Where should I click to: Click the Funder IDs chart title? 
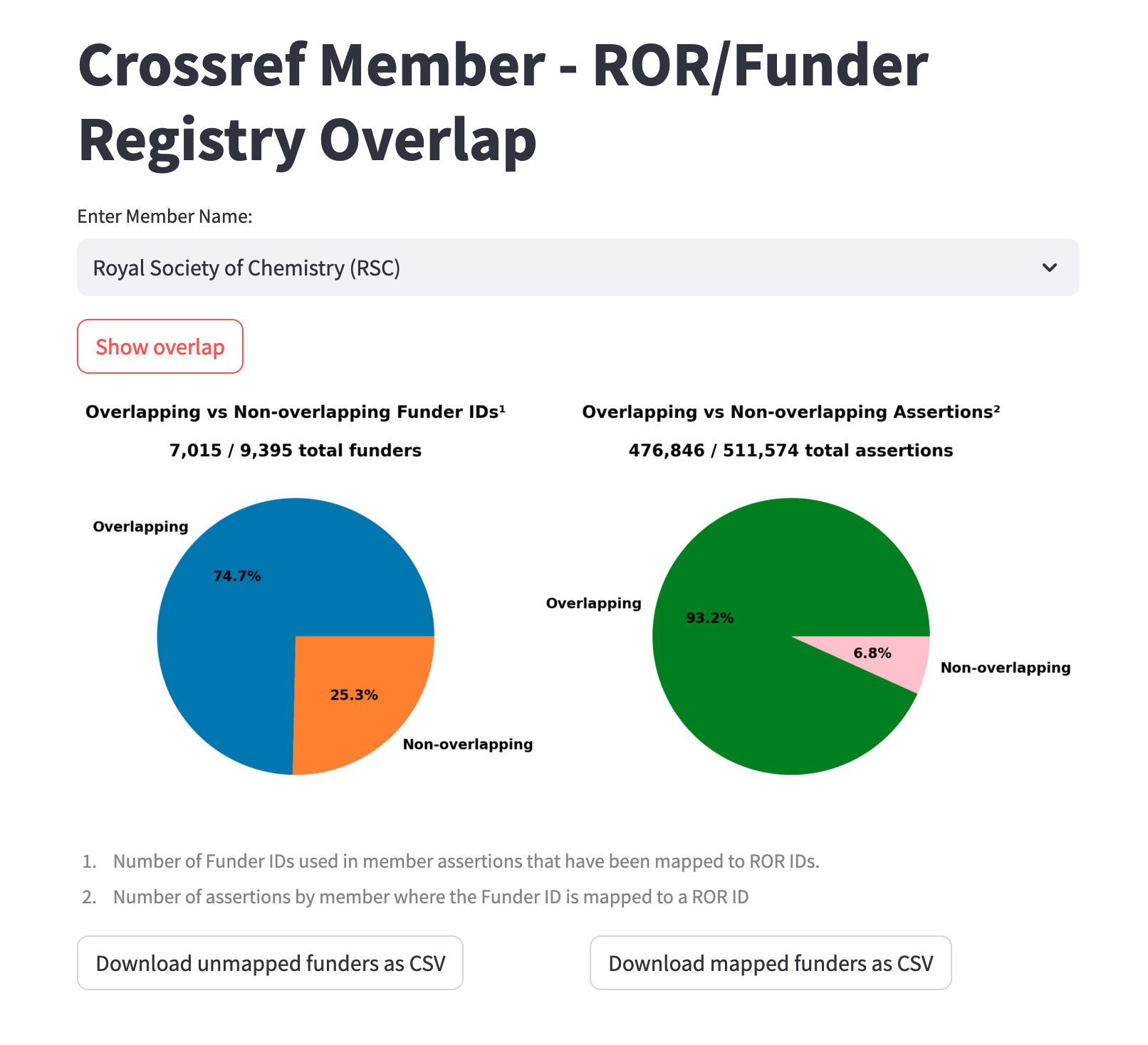pos(296,412)
